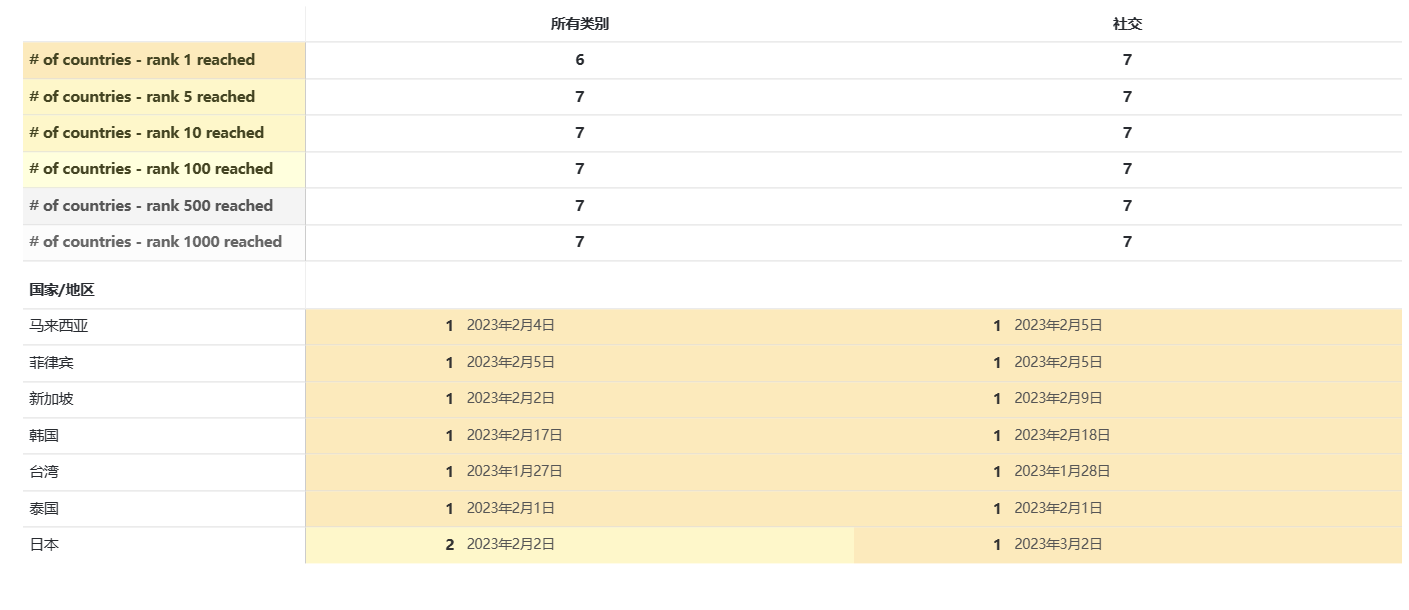Image resolution: width=1409 pixels, height=610 pixels.
Task: Click the '# of countries - rank 100 reached' label
Action: (151, 169)
